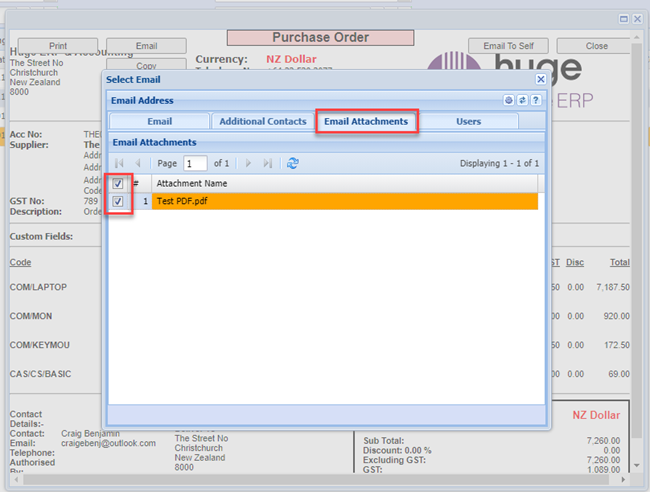The width and height of the screenshot is (650, 492).
Task: Select the Users tab
Action: [468, 121]
